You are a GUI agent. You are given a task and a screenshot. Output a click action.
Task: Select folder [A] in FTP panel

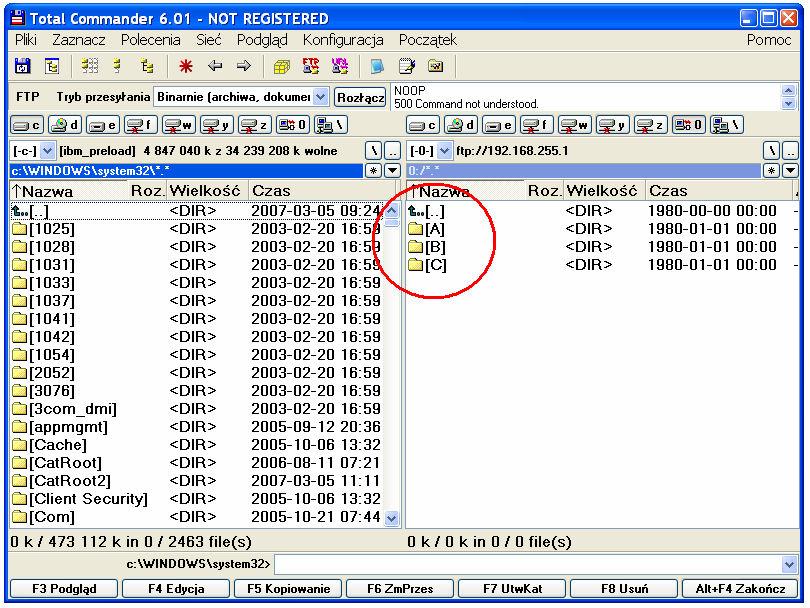tap(427, 229)
